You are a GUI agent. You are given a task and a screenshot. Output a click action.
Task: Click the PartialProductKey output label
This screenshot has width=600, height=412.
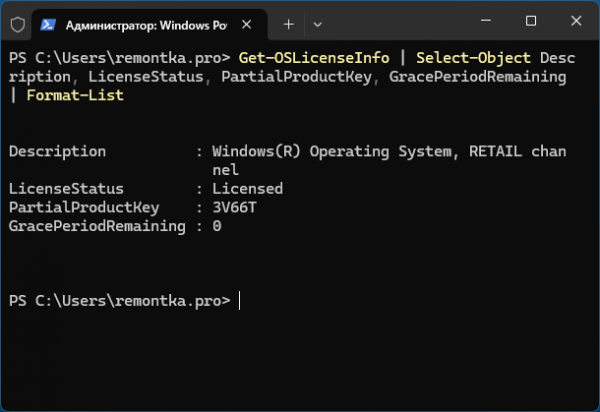pyautogui.click(x=84, y=207)
